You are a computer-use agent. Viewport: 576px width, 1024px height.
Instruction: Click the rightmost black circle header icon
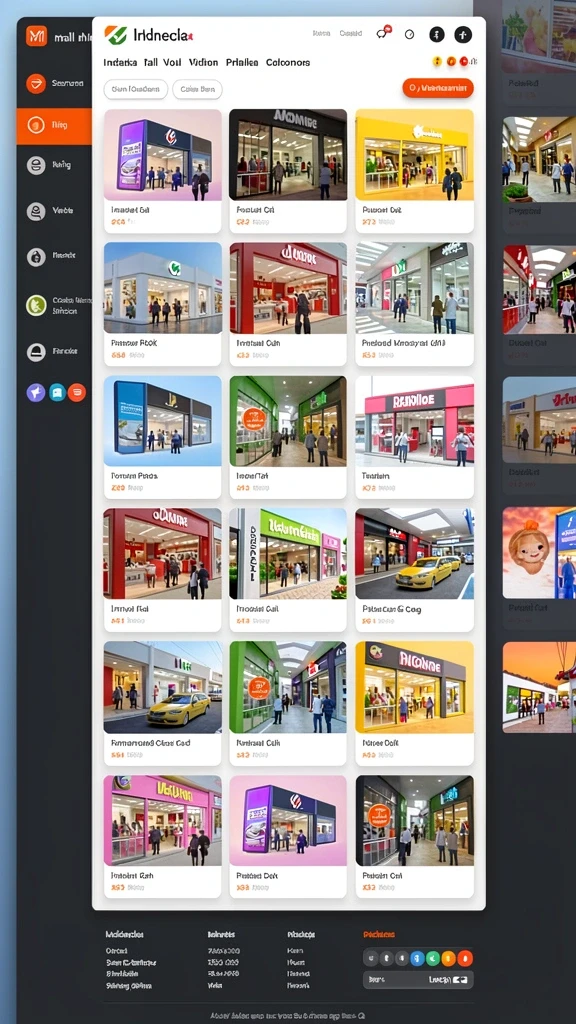coord(463,35)
